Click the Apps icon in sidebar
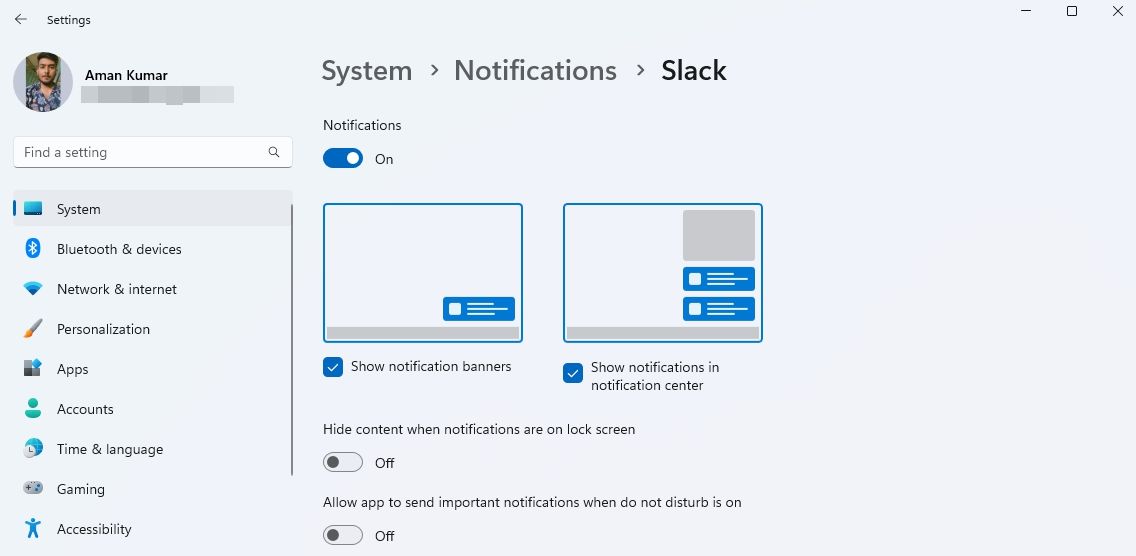1136x556 pixels. point(33,368)
